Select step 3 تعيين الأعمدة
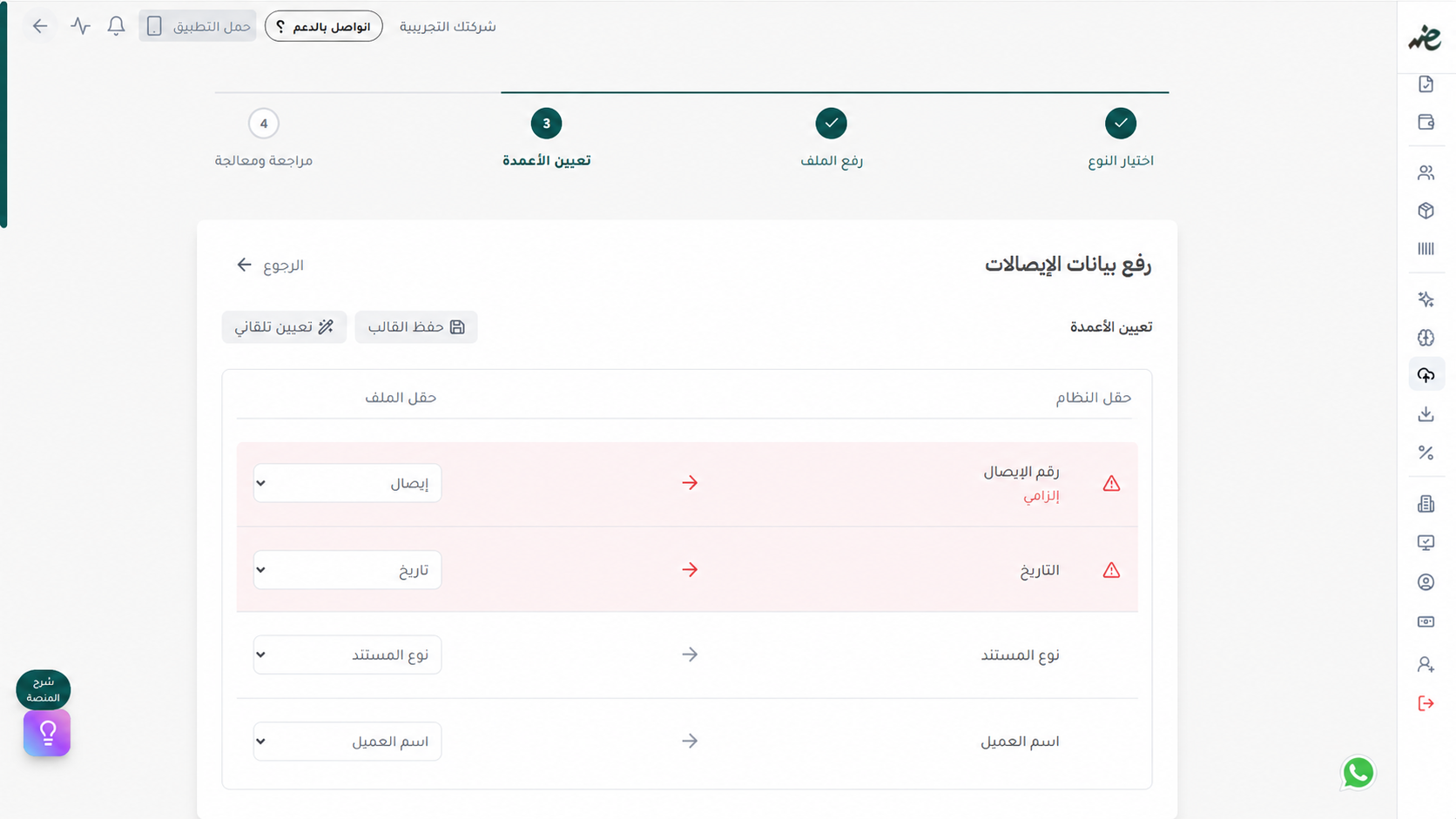The width and height of the screenshot is (1456, 819). [x=546, y=138]
